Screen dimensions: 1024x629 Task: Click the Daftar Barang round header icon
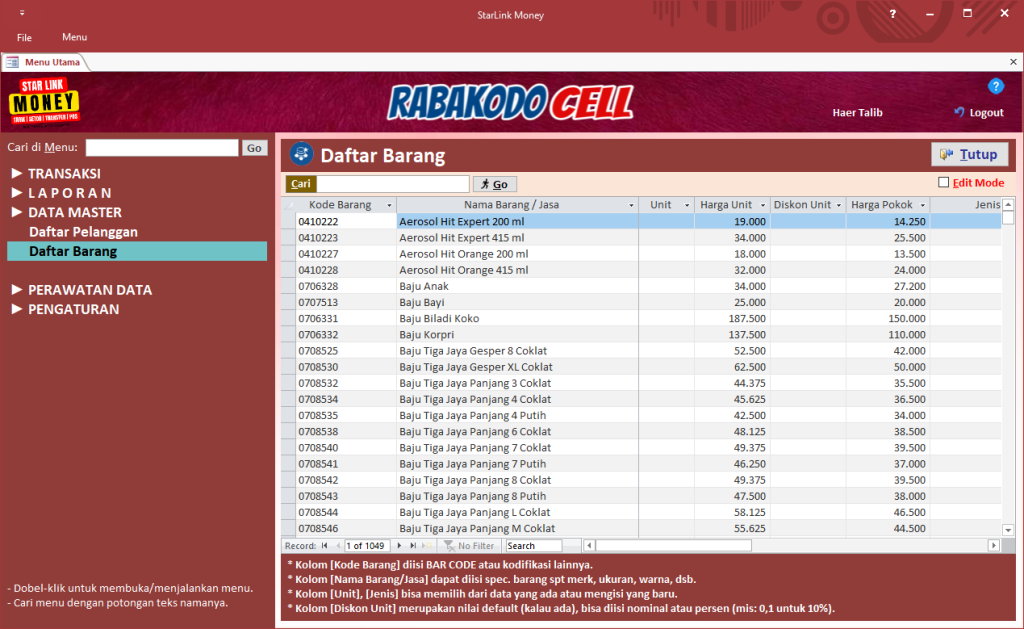pyautogui.click(x=301, y=154)
